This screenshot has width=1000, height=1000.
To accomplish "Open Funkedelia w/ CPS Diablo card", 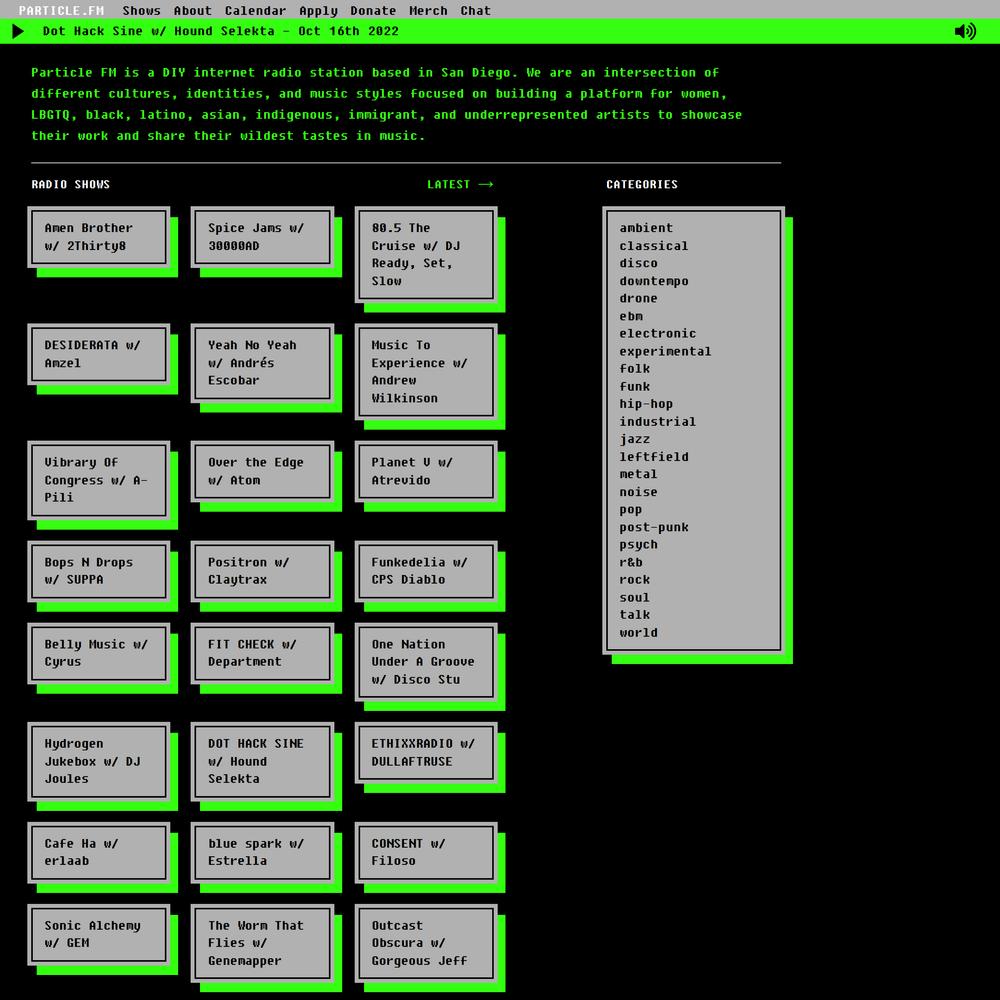I will 426,571.
